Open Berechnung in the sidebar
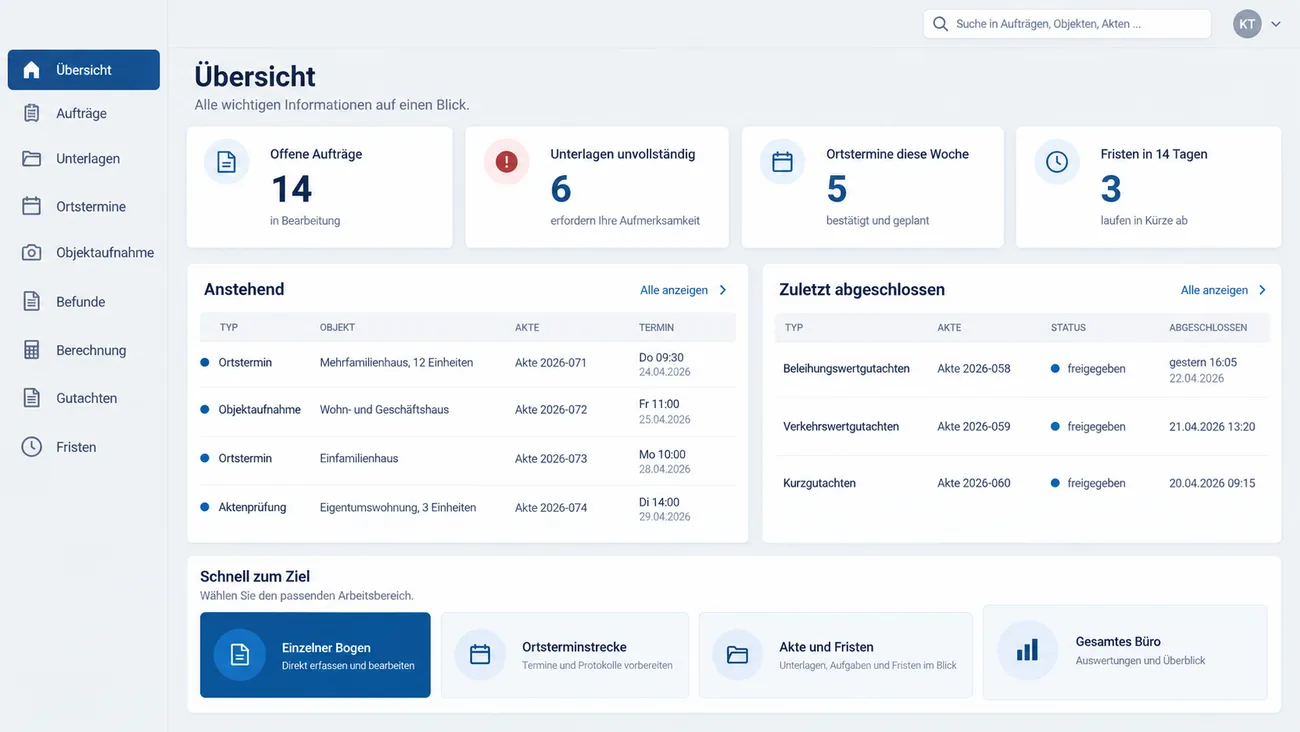The width and height of the screenshot is (1300, 732). click(84, 350)
